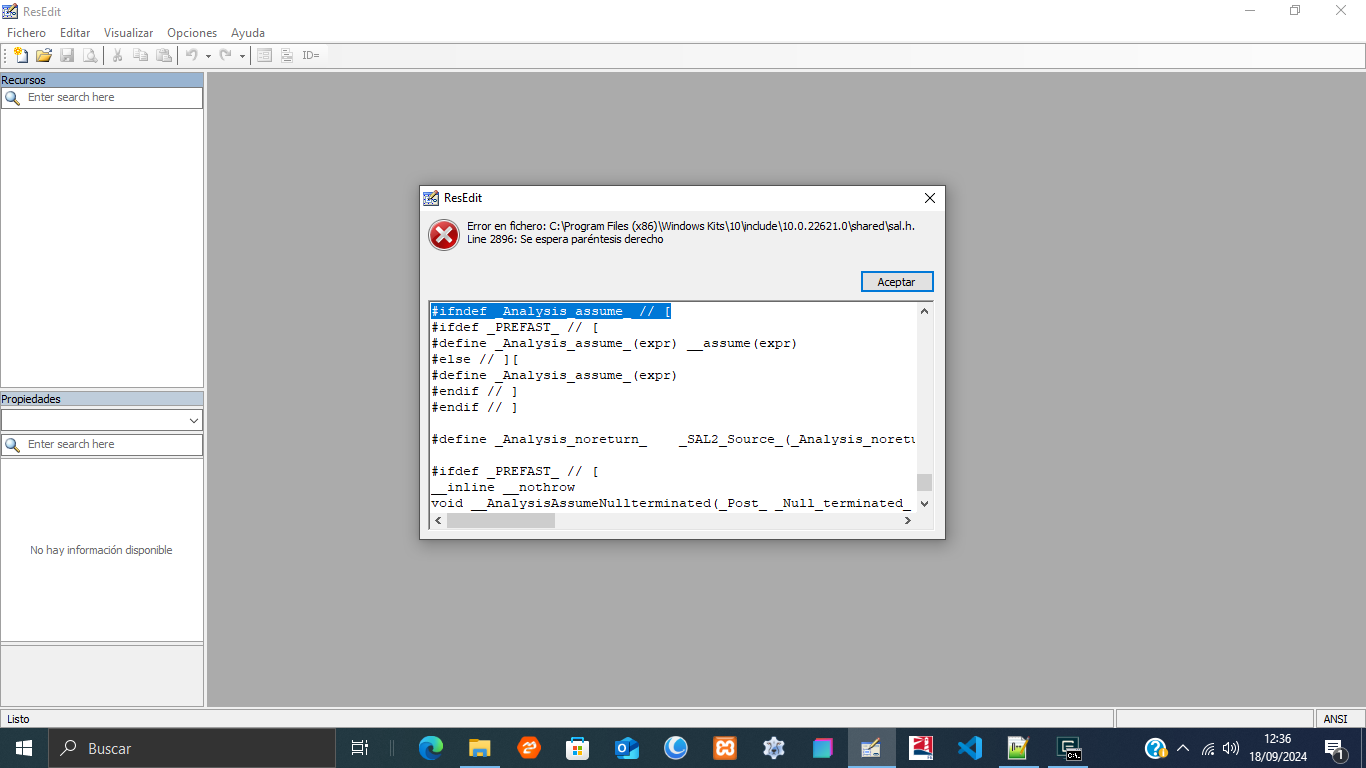Open the Ayuda menu

pyautogui.click(x=248, y=33)
